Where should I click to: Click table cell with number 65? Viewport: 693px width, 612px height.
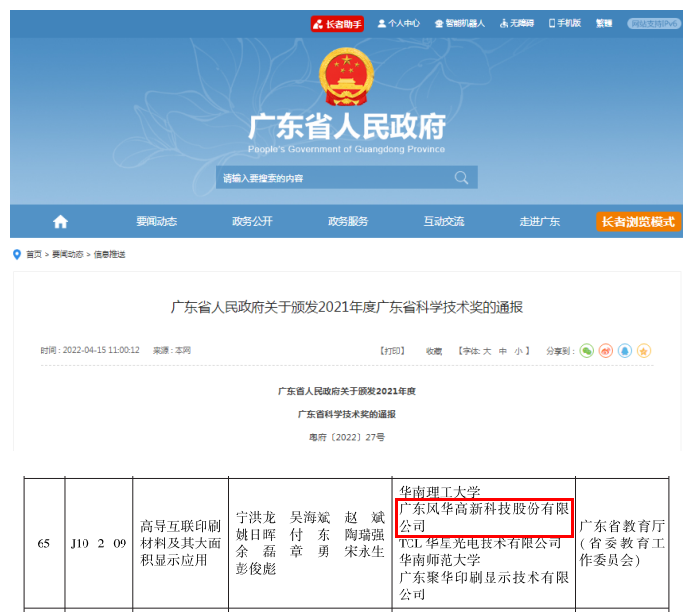[44, 544]
